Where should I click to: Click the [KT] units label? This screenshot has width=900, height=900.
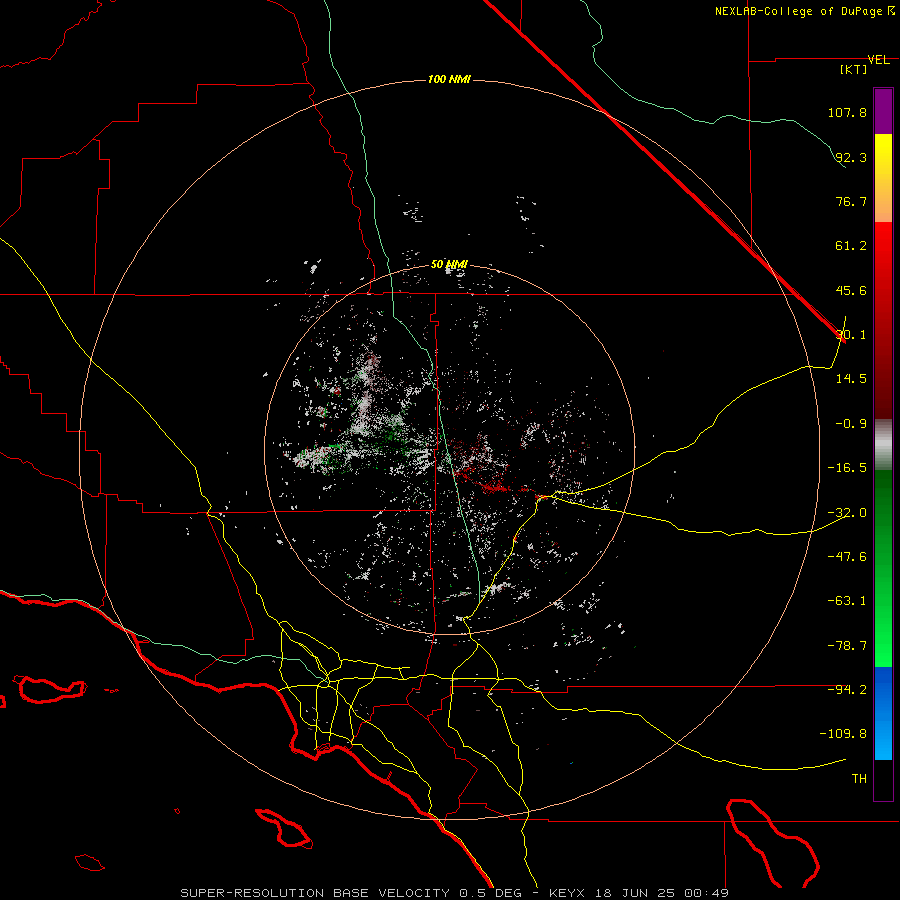854,70
